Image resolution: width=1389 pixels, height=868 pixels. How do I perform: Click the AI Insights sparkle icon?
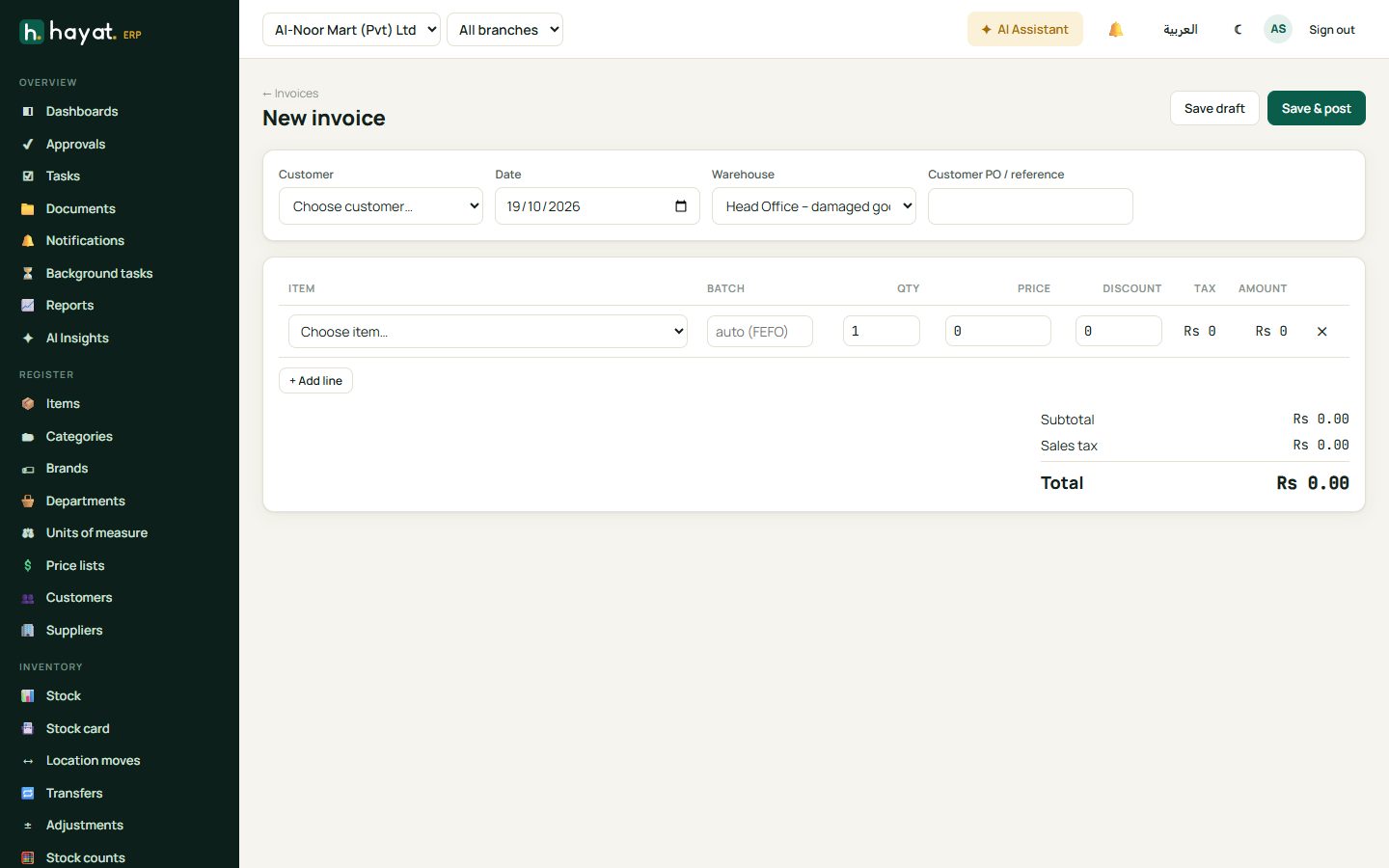(x=28, y=339)
